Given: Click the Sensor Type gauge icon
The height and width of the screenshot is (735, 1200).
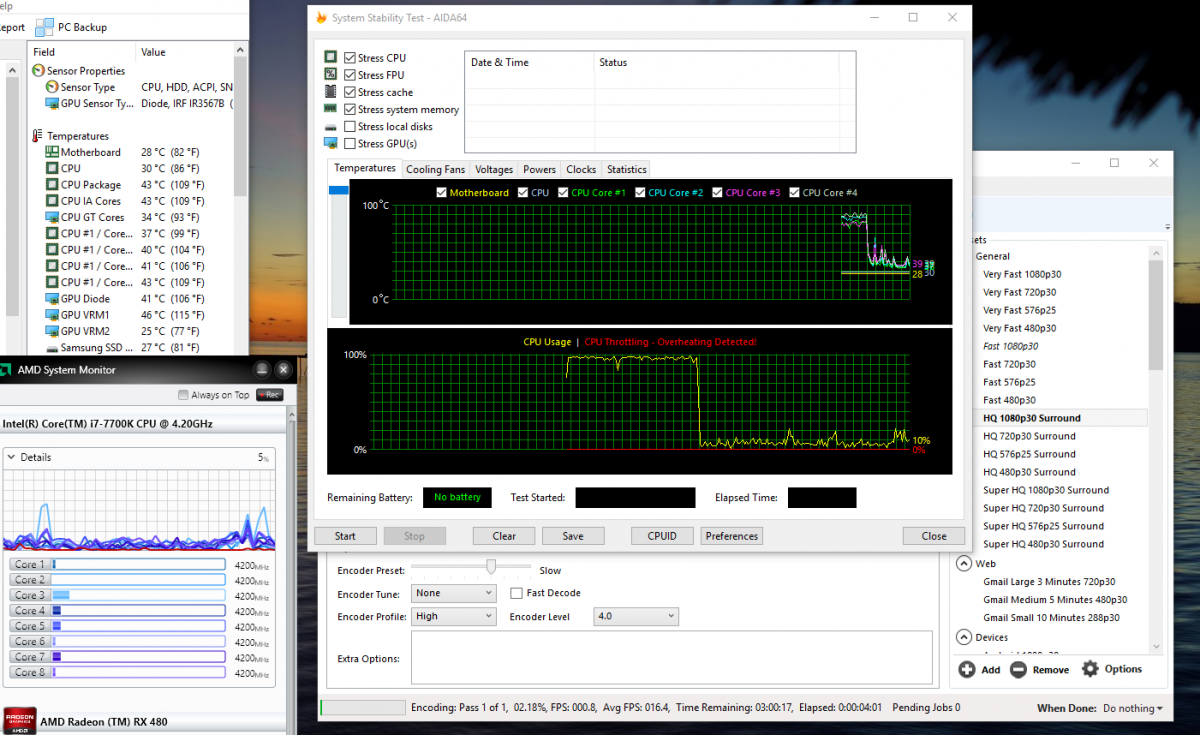Looking at the screenshot, I should click(x=52, y=87).
